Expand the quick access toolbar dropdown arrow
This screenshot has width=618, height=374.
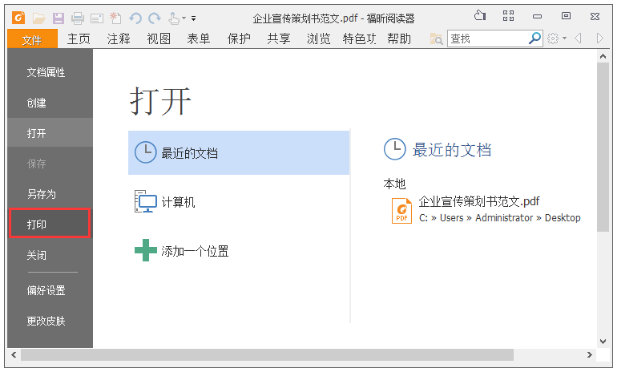[x=194, y=19]
